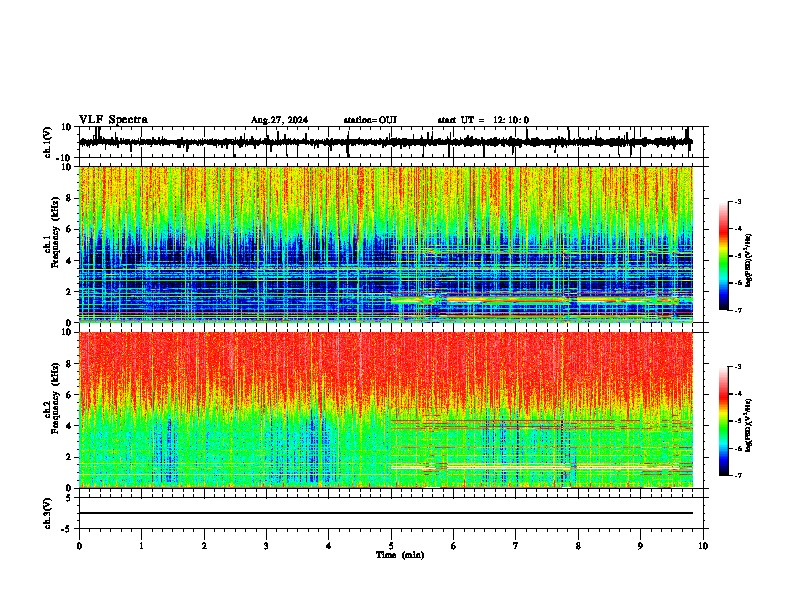792x612 pixels.
Task: Click the "-3" label on ch.1 color bar
Action: 738,201
